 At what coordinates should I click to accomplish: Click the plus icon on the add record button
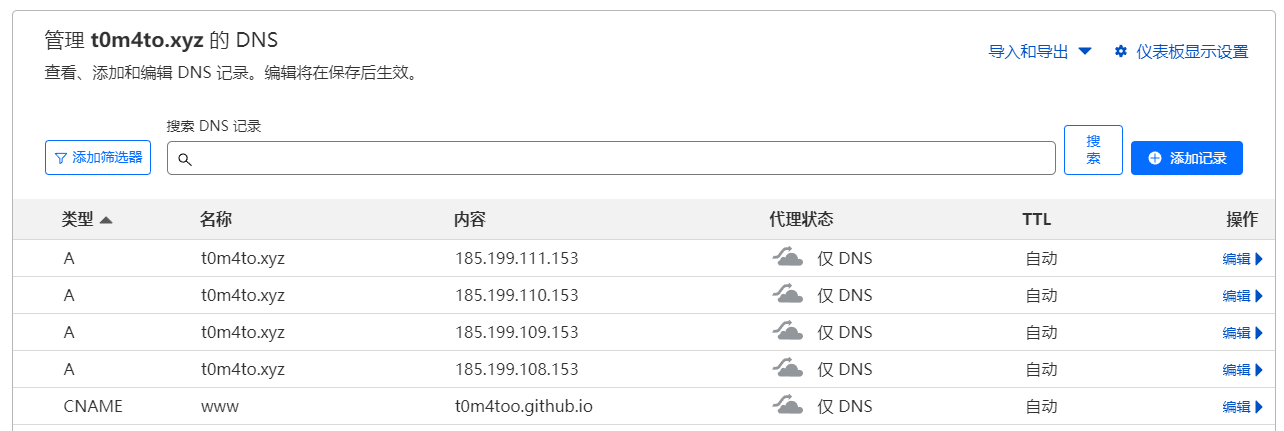coord(1155,158)
